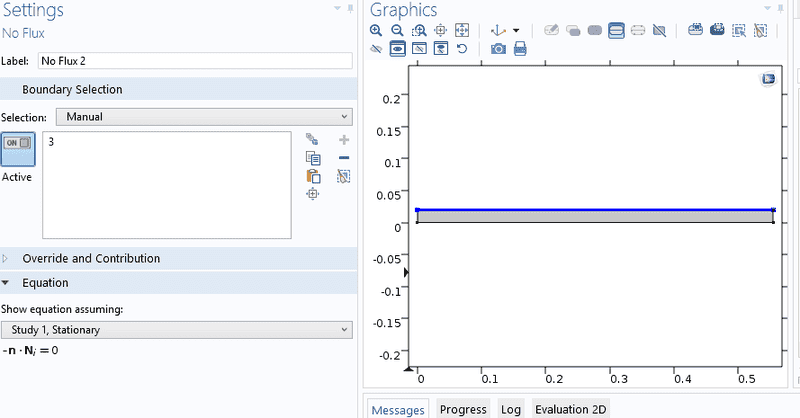This screenshot has width=800, height=418.
Task: Reset hiding with the circular arrow icon
Action: click(462, 48)
